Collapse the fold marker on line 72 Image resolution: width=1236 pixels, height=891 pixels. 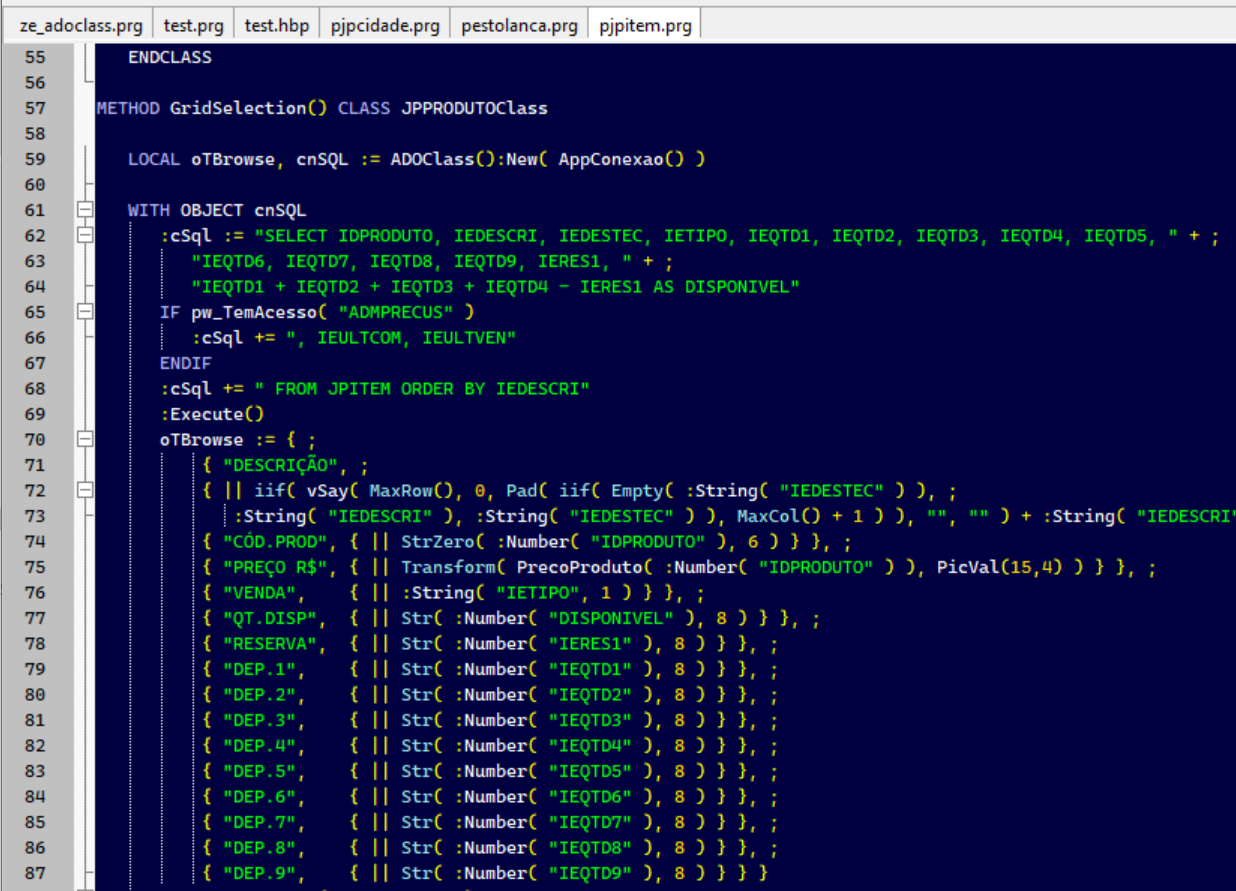[x=85, y=490]
